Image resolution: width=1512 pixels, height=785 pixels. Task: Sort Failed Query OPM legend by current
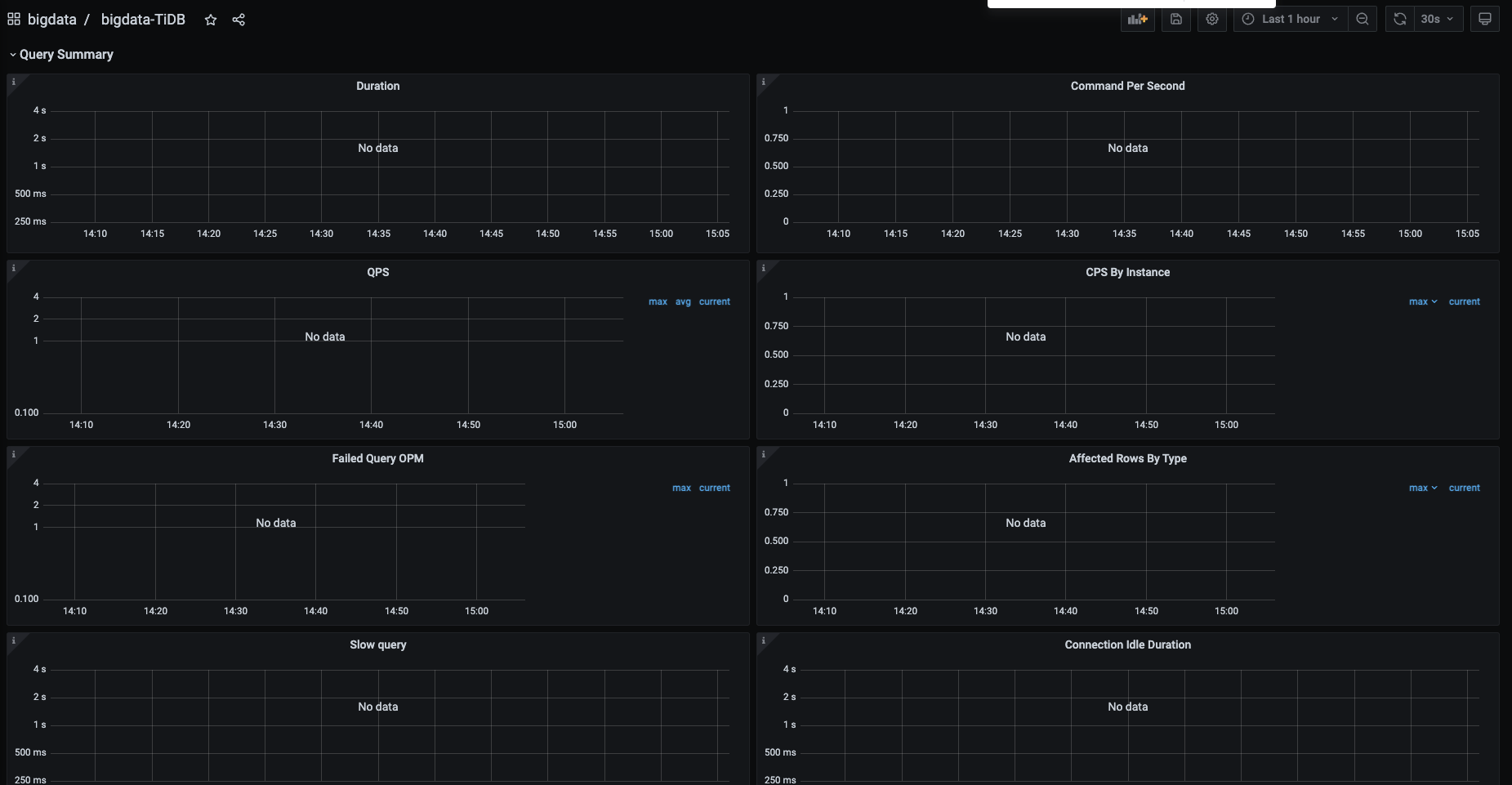(x=714, y=488)
